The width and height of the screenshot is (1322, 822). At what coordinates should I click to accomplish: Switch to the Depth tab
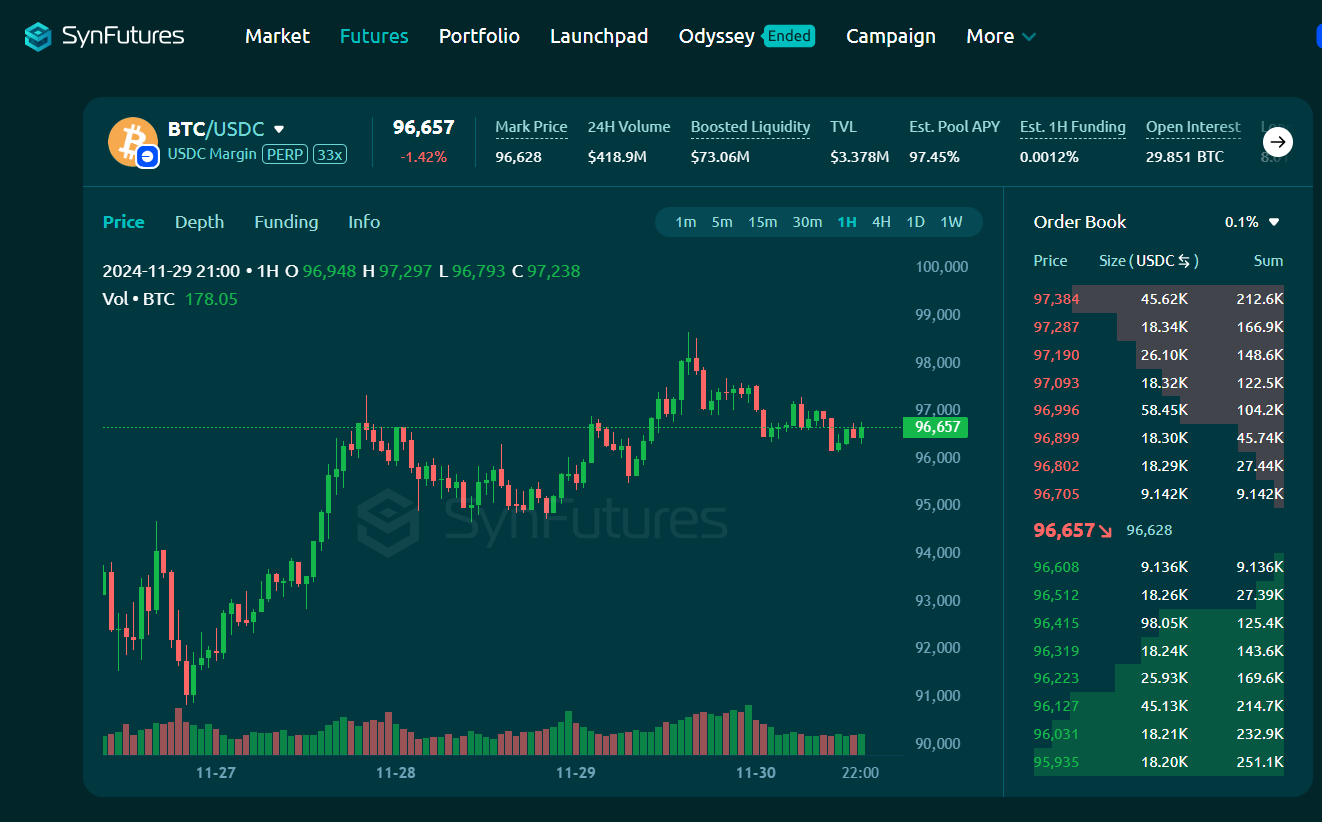pyautogui.click(x=199, y=222)
